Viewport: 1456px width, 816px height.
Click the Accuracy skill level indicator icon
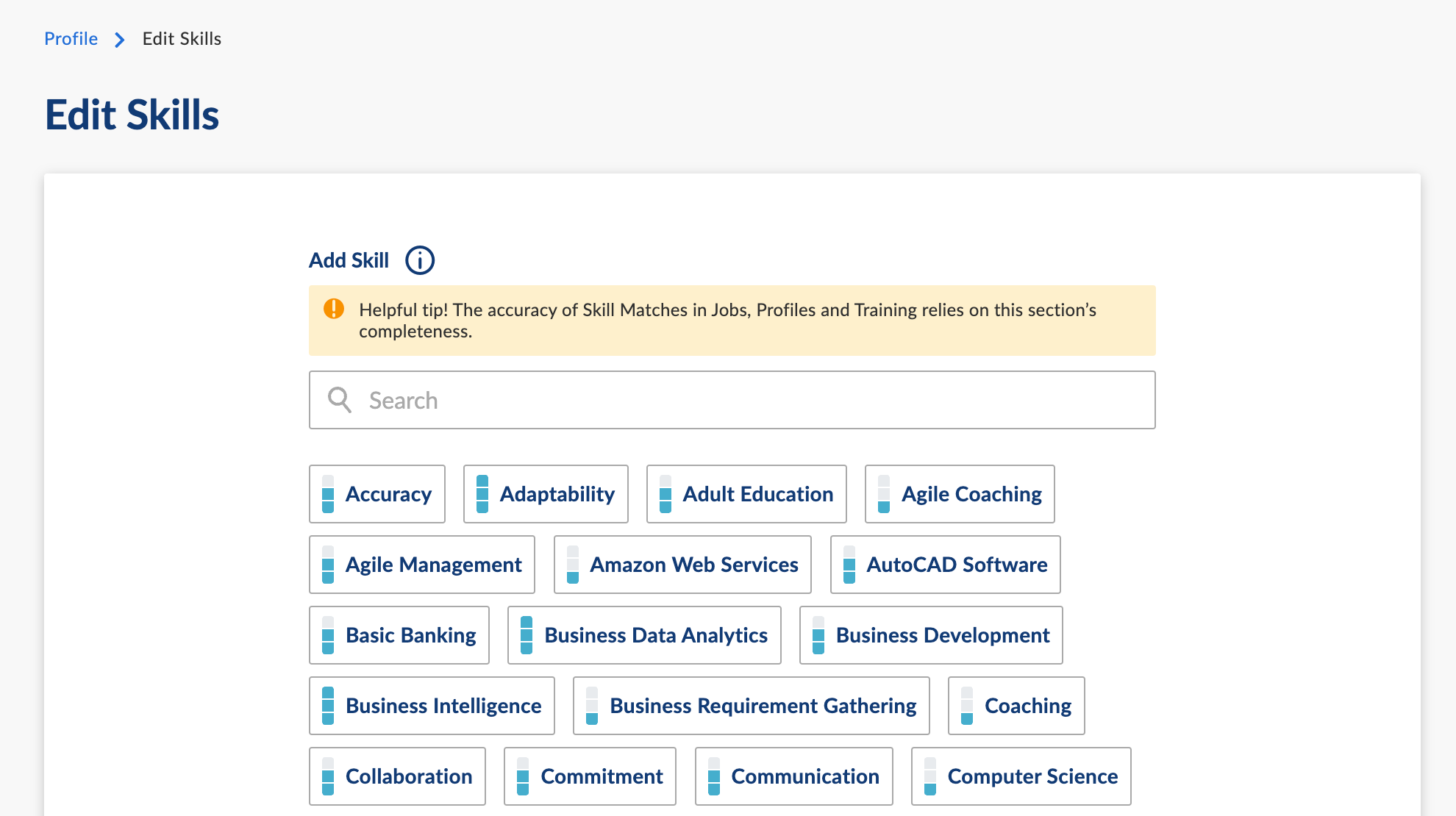(328, 494)
